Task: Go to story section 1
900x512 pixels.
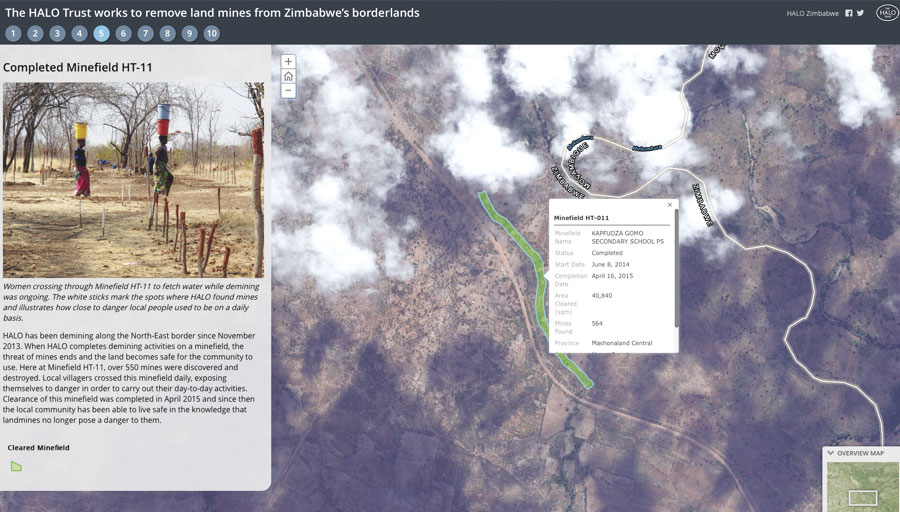Action: click(x=13, y=33)
